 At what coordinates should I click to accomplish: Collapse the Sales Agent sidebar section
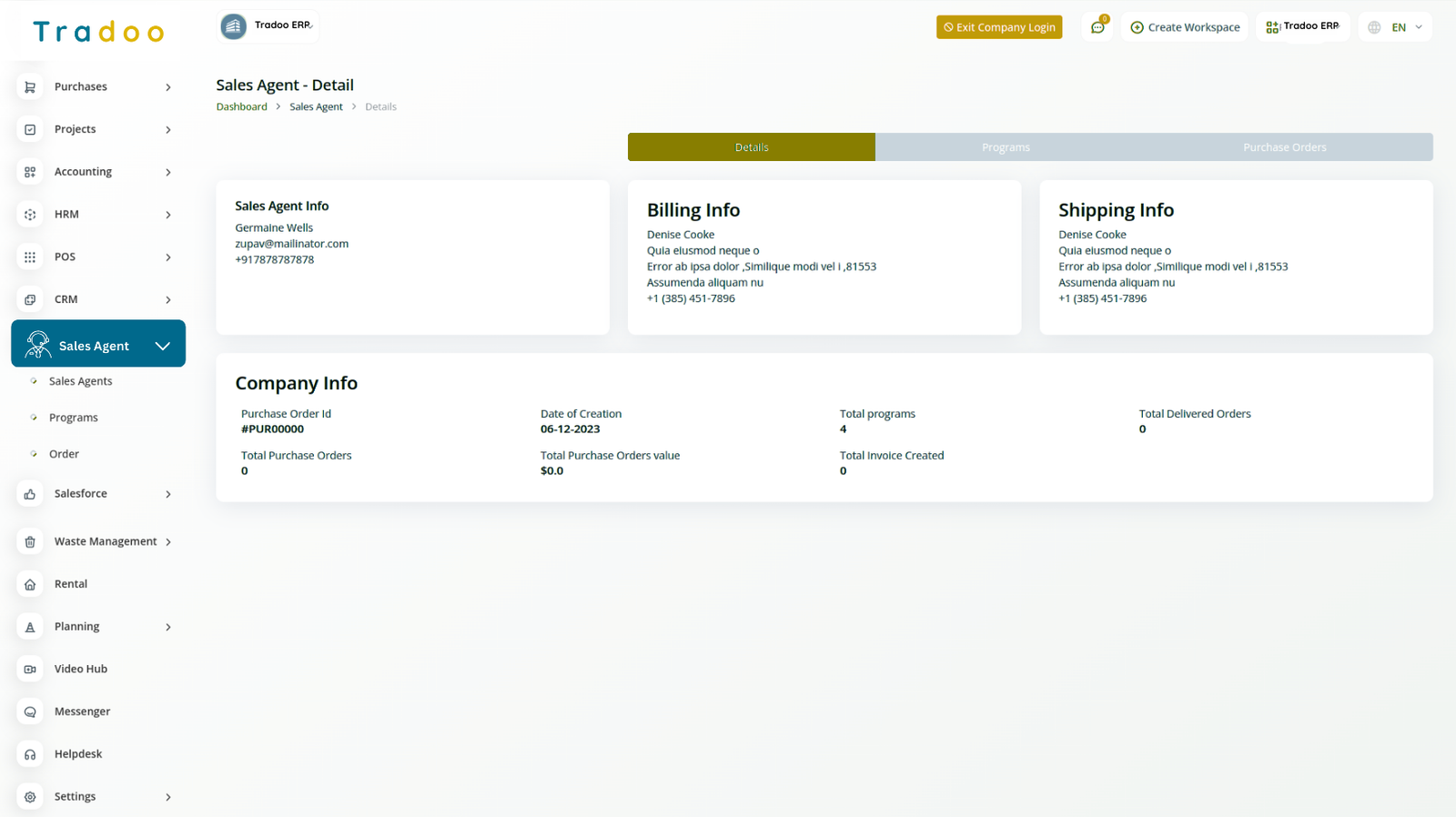tap(163, 346)
